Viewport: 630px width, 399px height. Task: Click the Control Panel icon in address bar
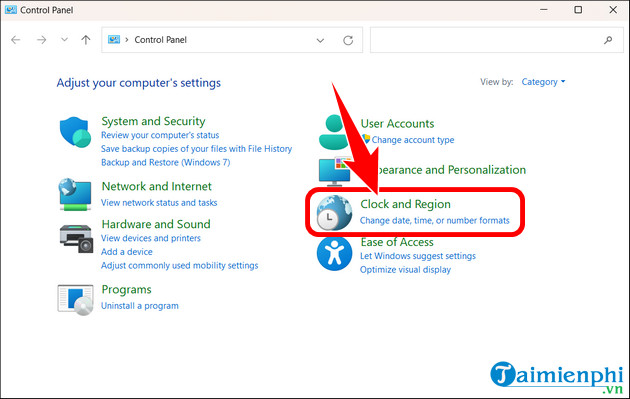(114, 39)
